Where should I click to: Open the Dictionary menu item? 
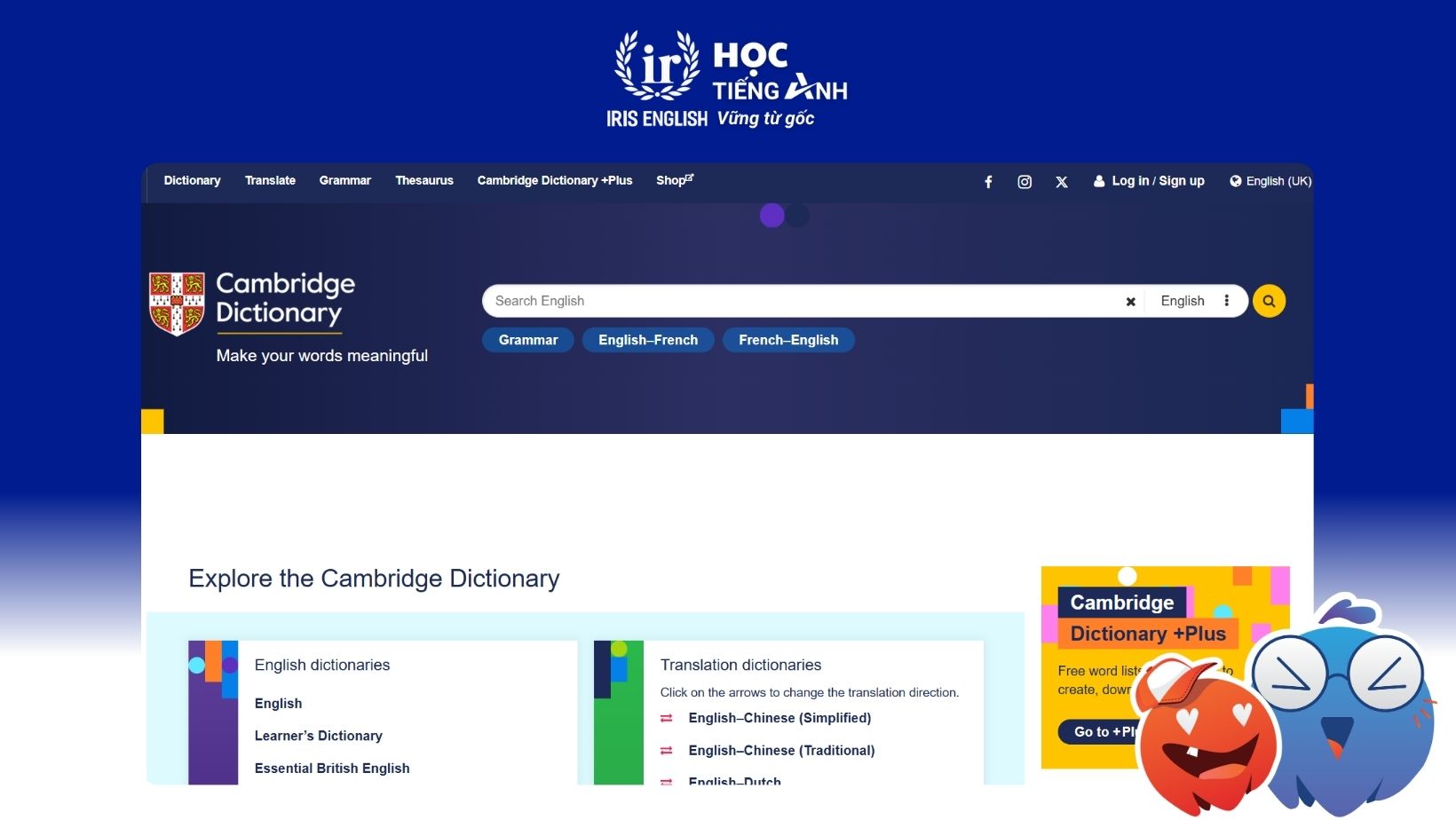pos(192,180)
